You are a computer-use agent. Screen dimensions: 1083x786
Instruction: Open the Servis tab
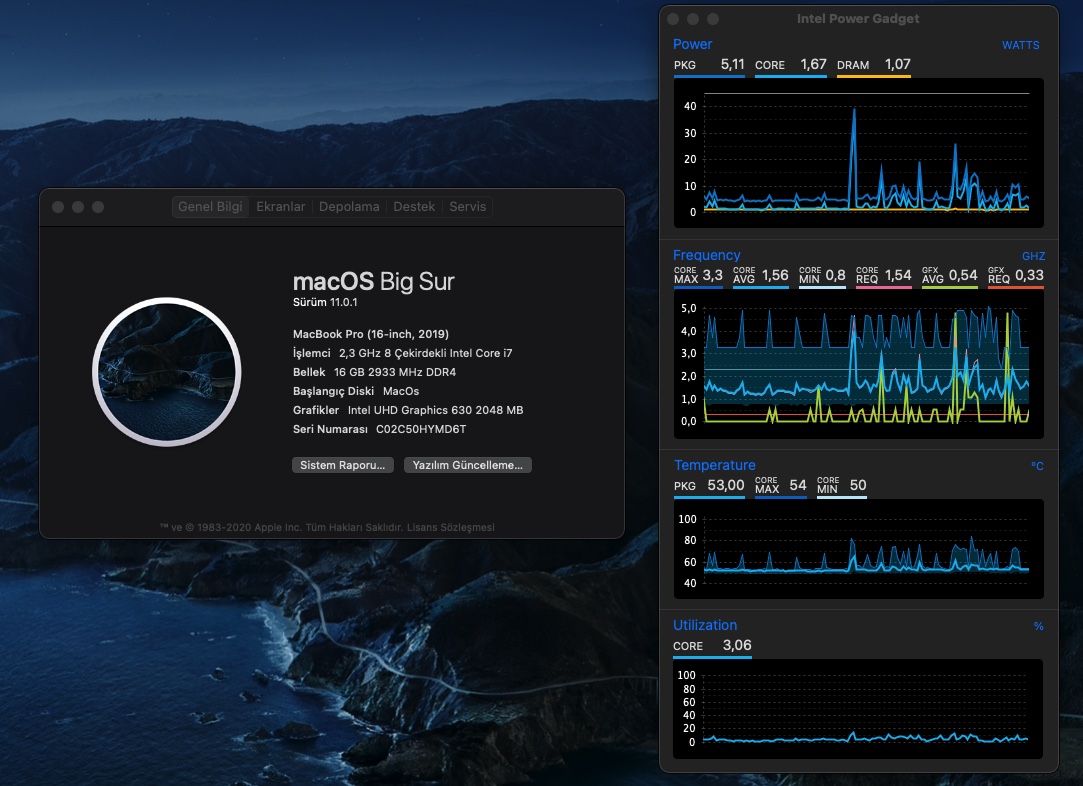(467, 207)
